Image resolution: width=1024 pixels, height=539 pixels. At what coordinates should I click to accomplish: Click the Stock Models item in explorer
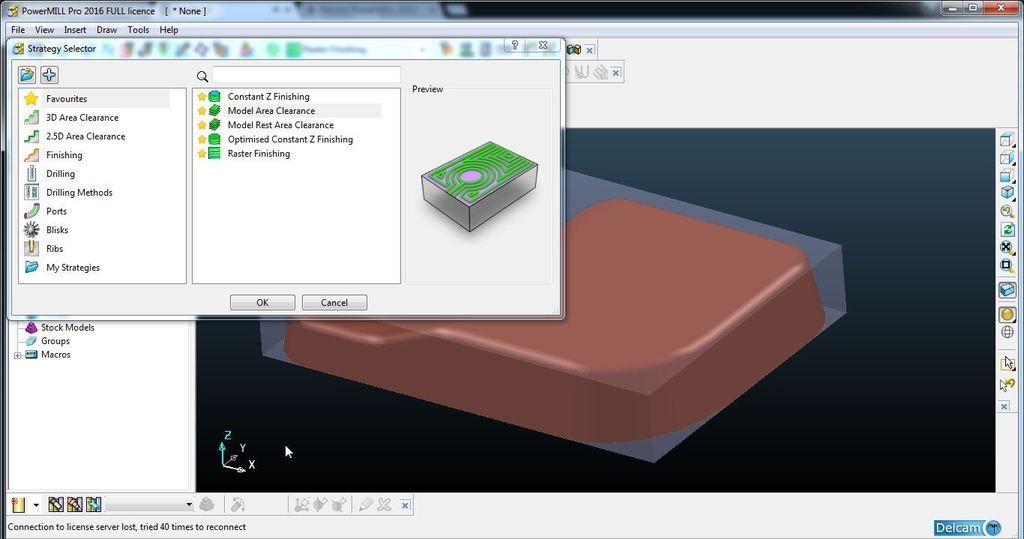click(x=67, y=327)
